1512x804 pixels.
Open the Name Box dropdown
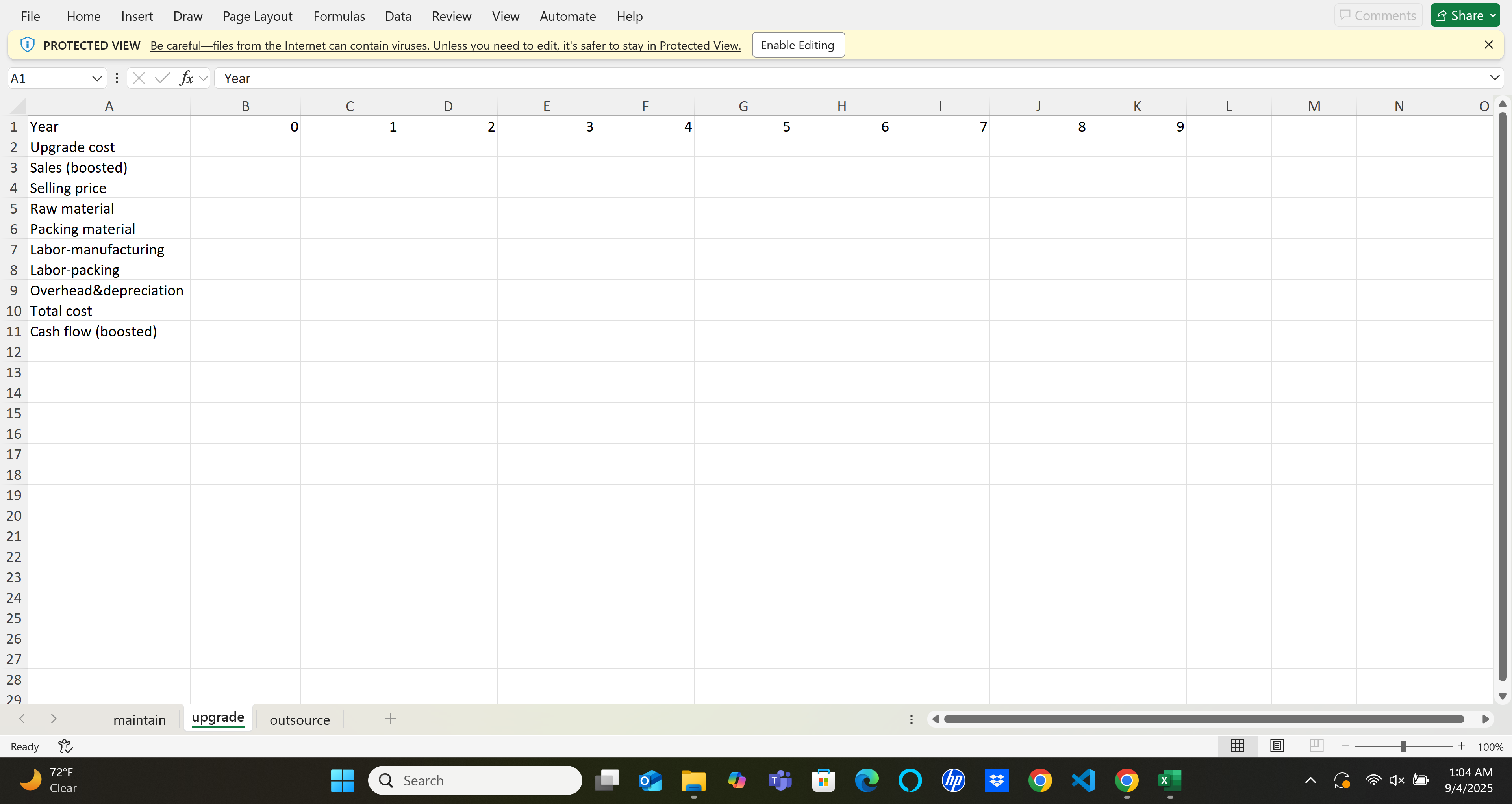click(x=97, y=78)
